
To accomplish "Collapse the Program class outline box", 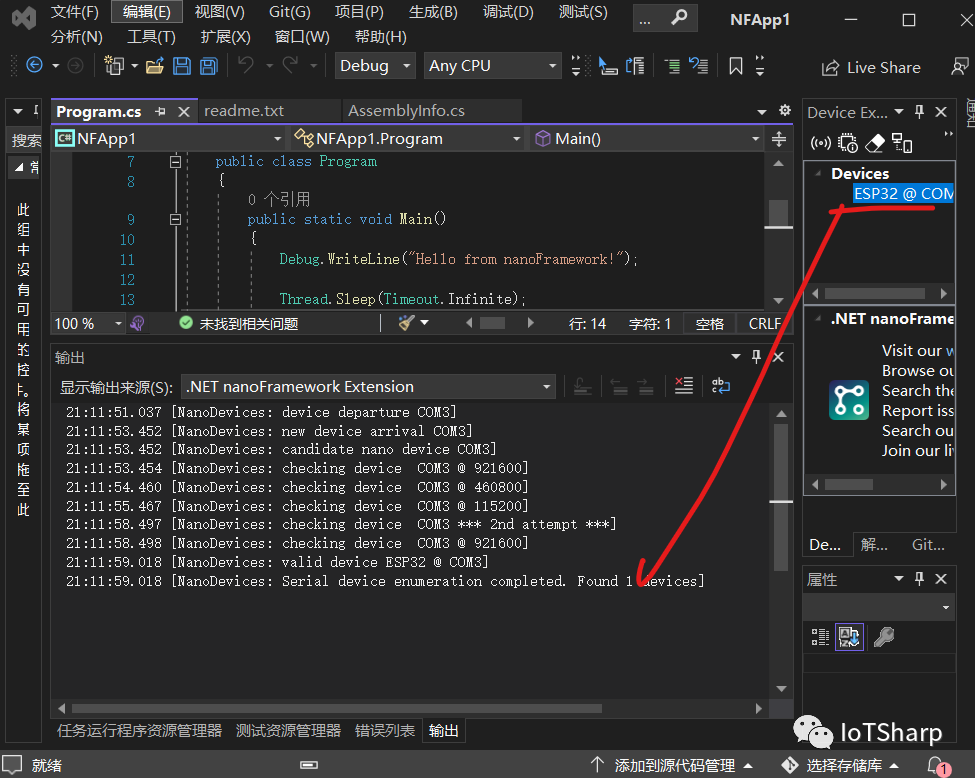I will (175, 162).
